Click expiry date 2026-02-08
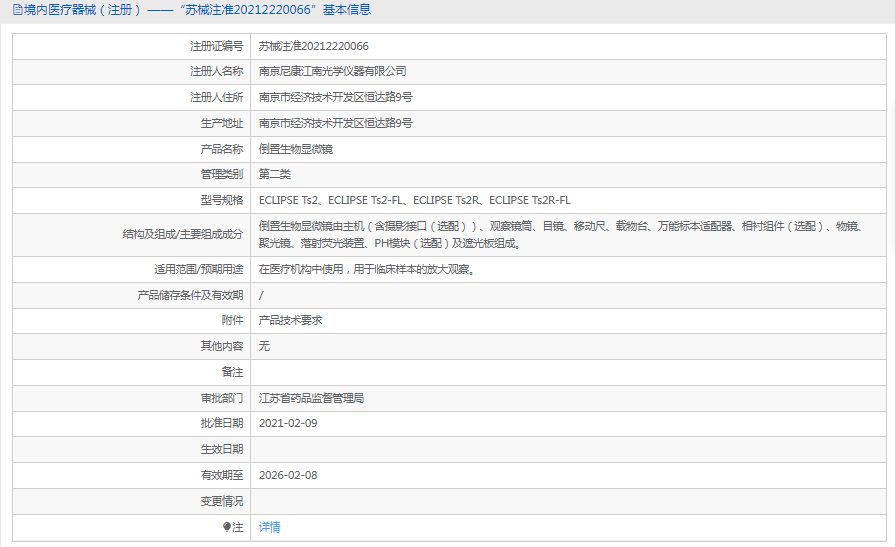Screen dimensions: 895x547 coord(288,475)
